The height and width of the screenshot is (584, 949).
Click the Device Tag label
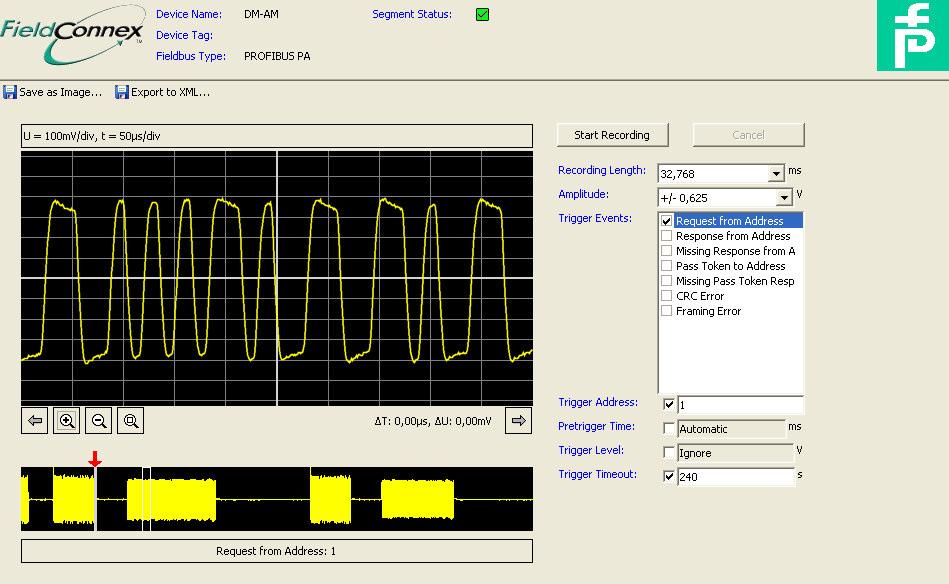(x=185, y=35)
